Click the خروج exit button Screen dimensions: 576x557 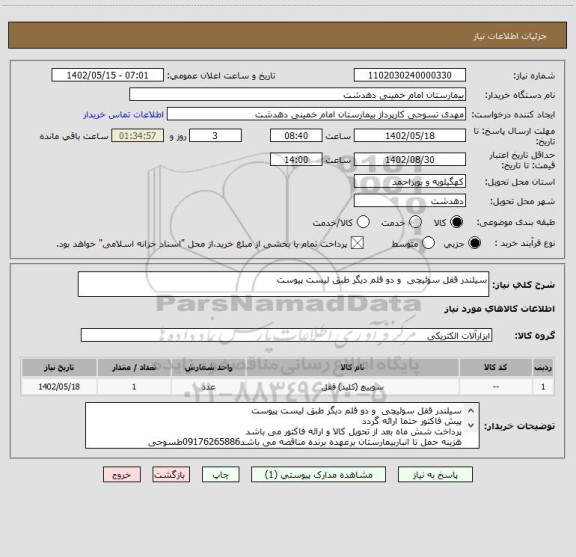122,475
